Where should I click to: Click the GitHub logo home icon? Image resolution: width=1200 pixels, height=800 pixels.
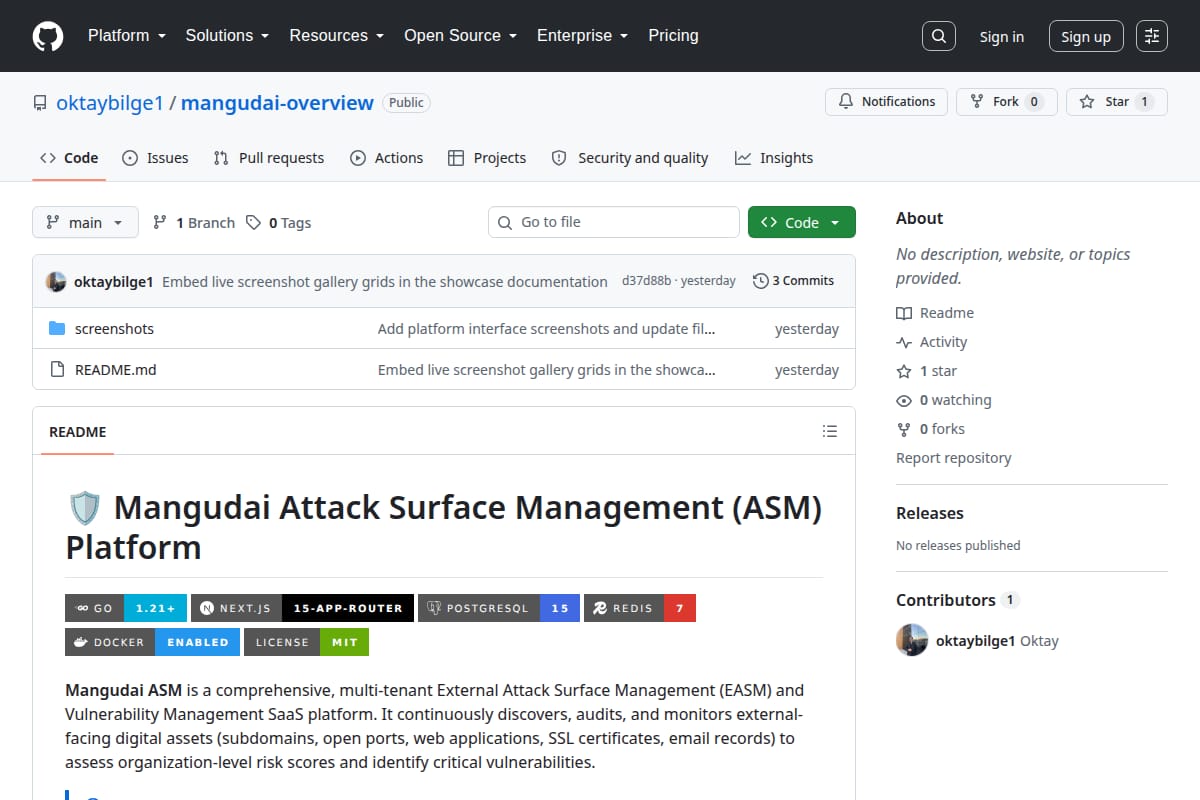48,36
